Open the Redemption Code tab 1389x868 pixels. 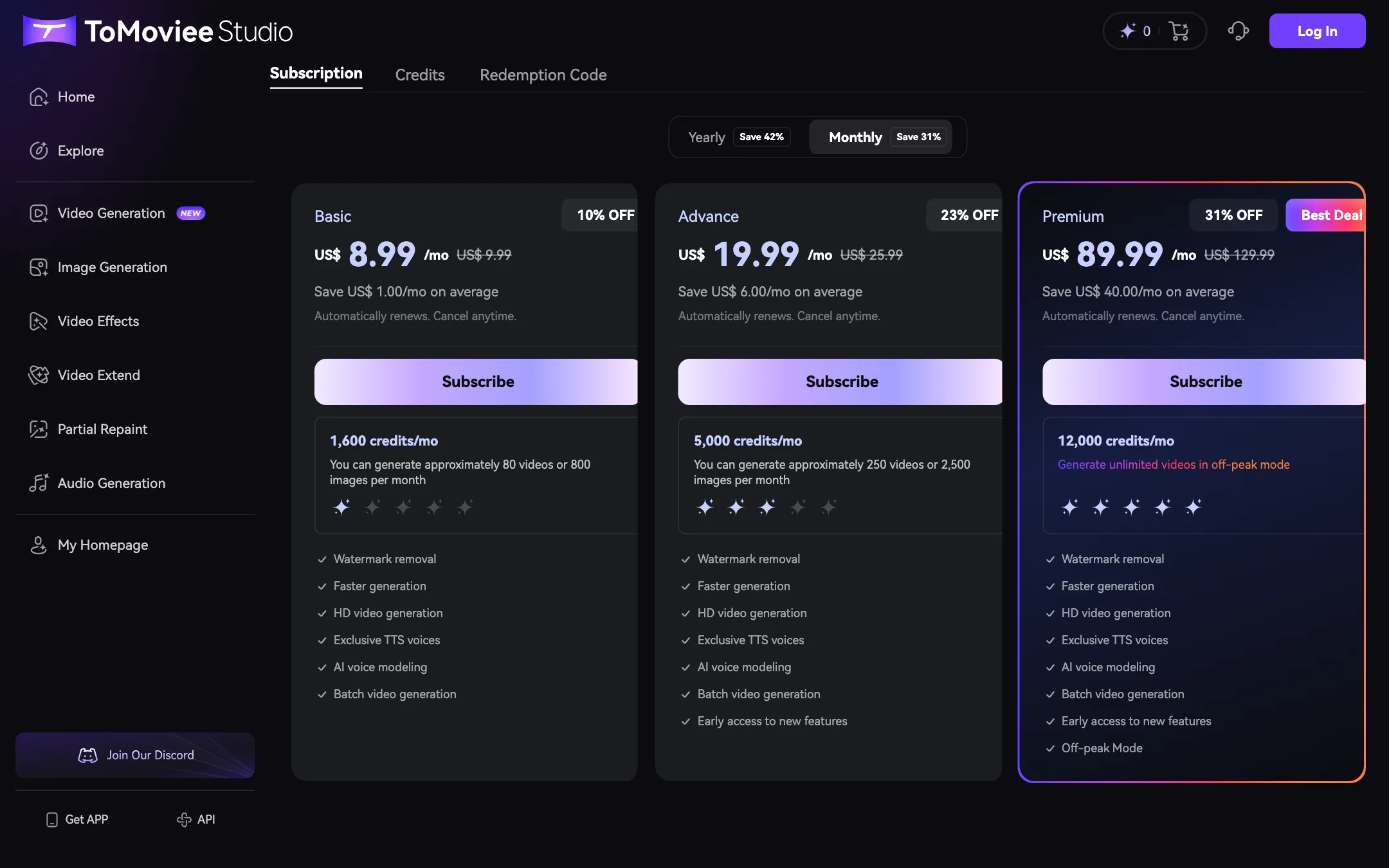[x=543, y=75]
